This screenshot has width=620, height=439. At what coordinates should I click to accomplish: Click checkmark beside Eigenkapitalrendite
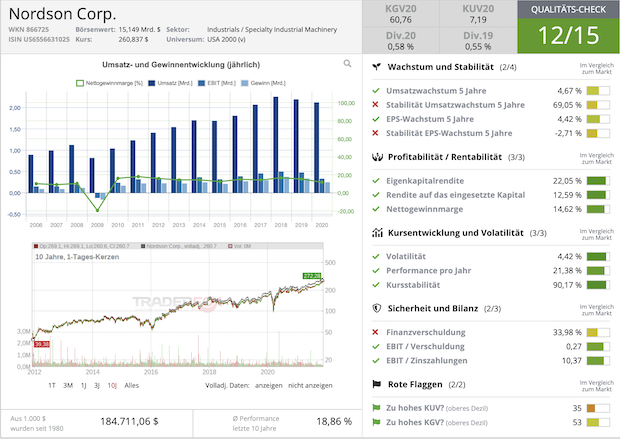pos(376,181)
